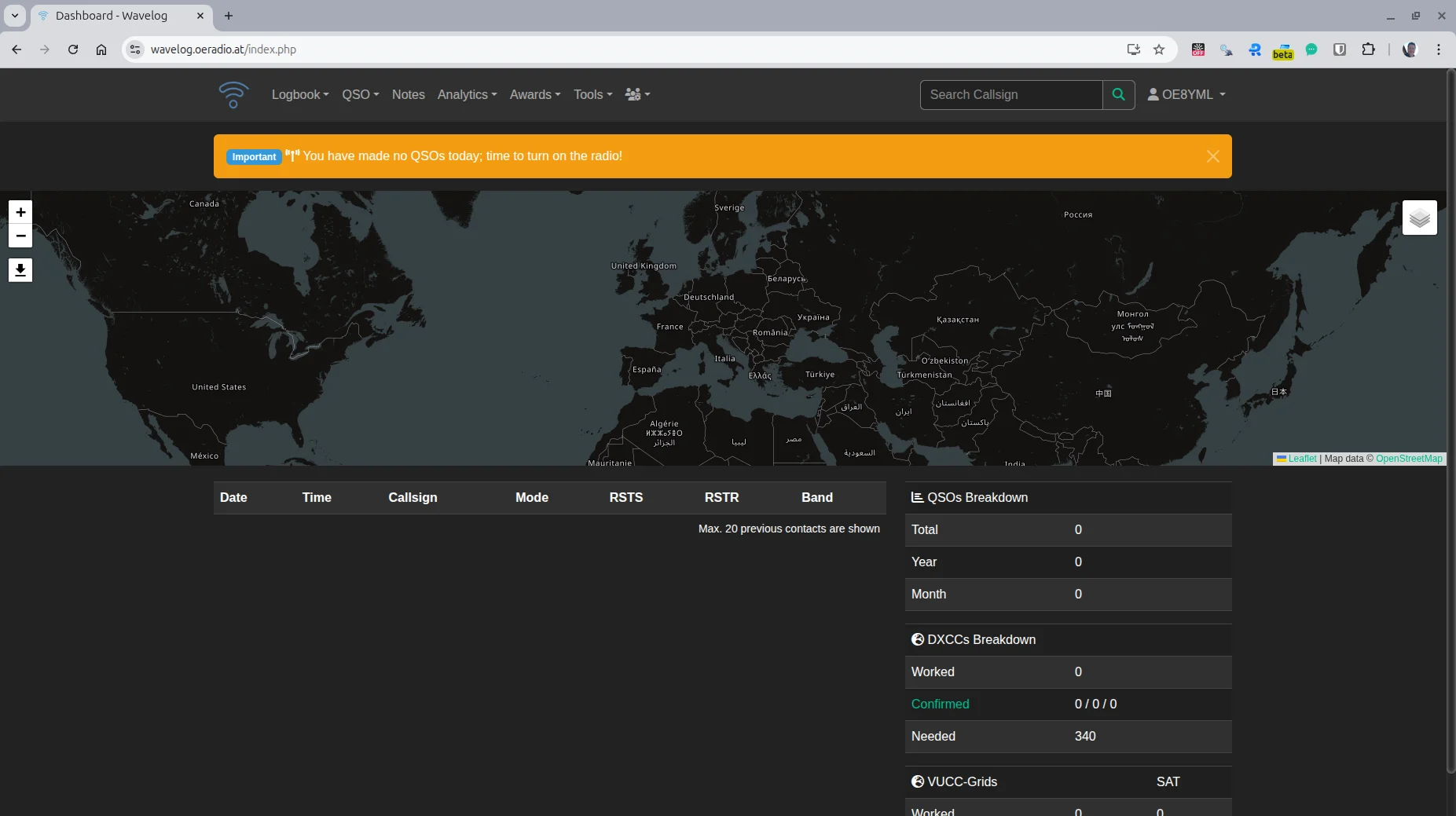Open the Notes menu item
This screenshot has width=1456, height=816.
408,94
